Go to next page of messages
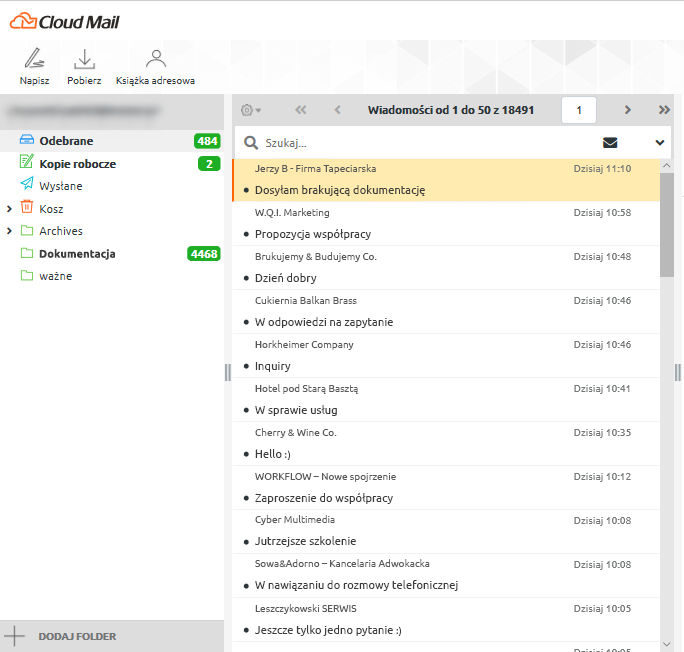 click(627, 110)
